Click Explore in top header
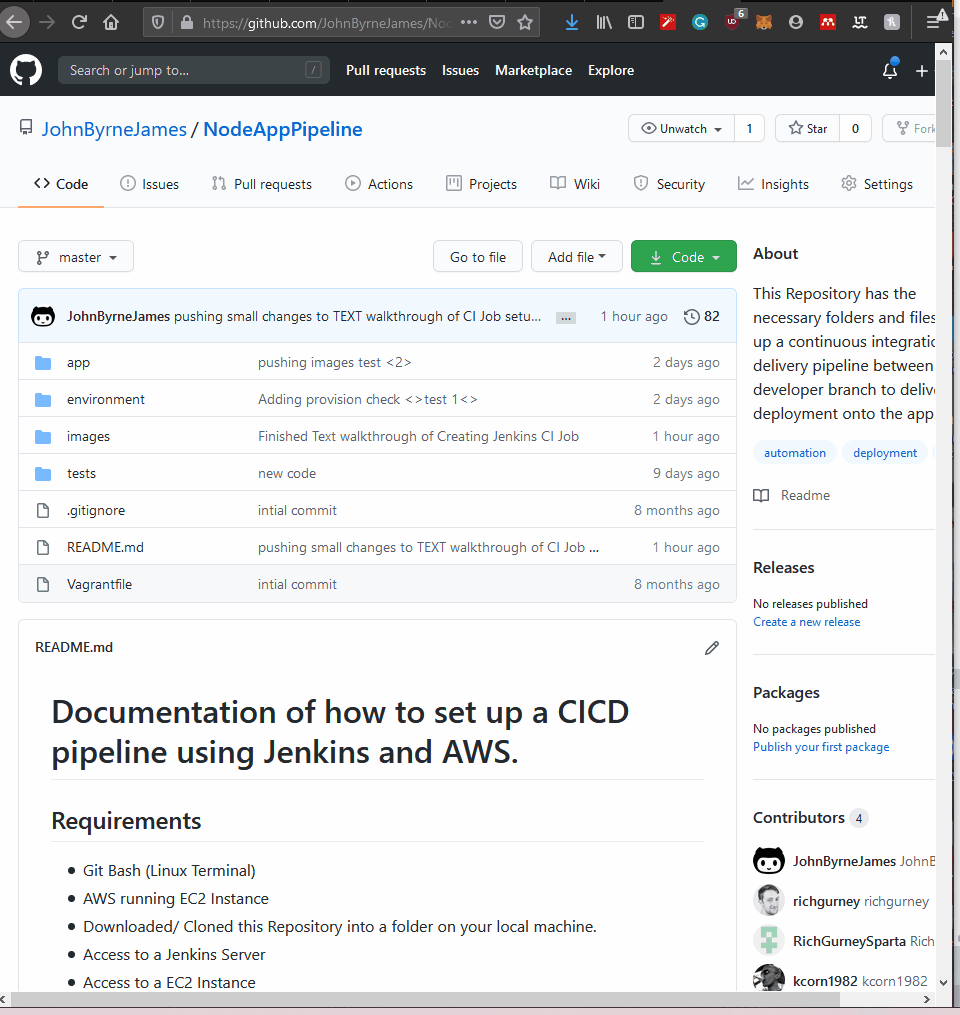960x1015 pixels. coord(610,70)
